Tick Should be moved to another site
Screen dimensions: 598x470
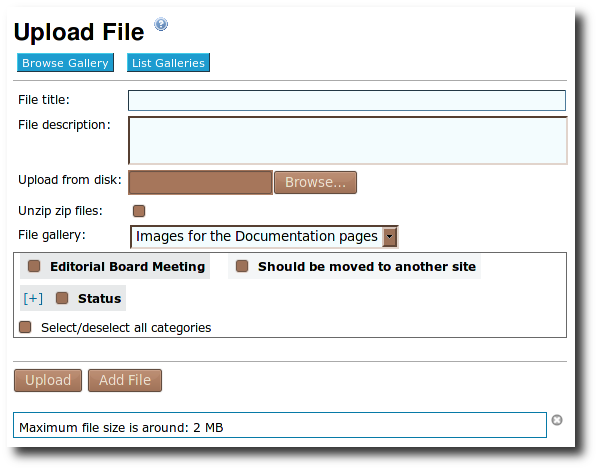tap(242, 266)
